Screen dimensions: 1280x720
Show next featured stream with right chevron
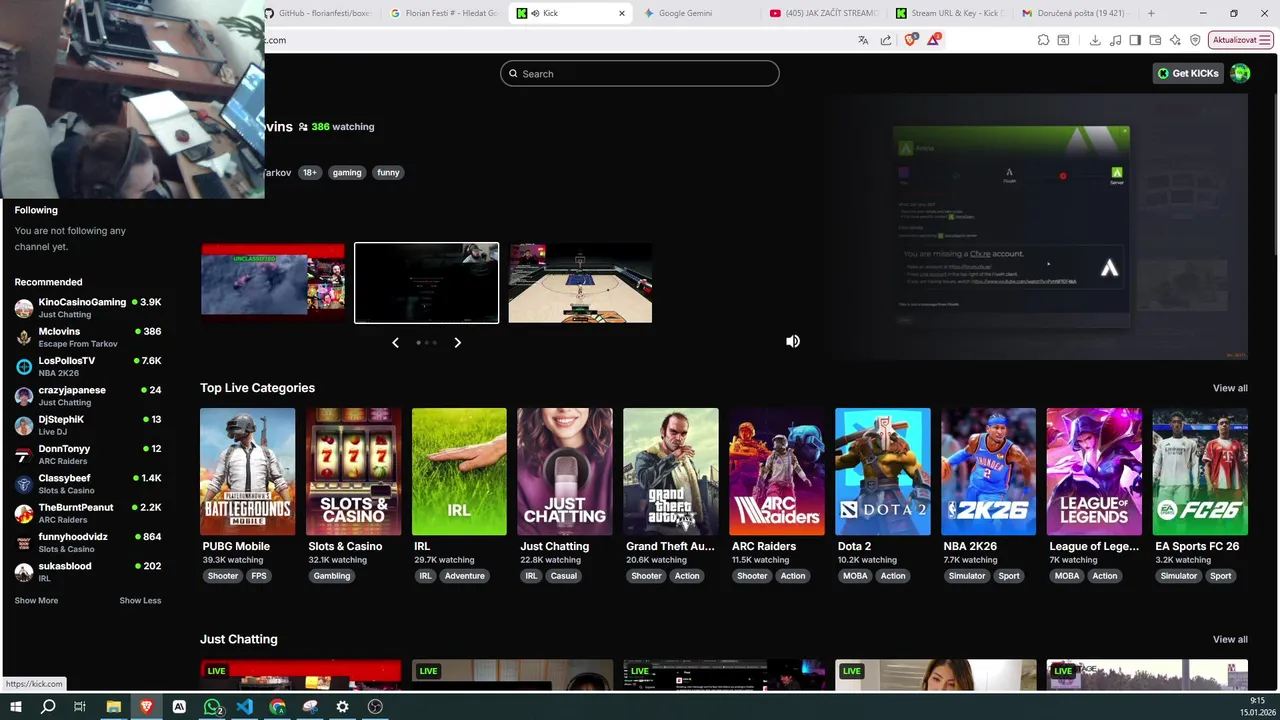pos(457,342)
